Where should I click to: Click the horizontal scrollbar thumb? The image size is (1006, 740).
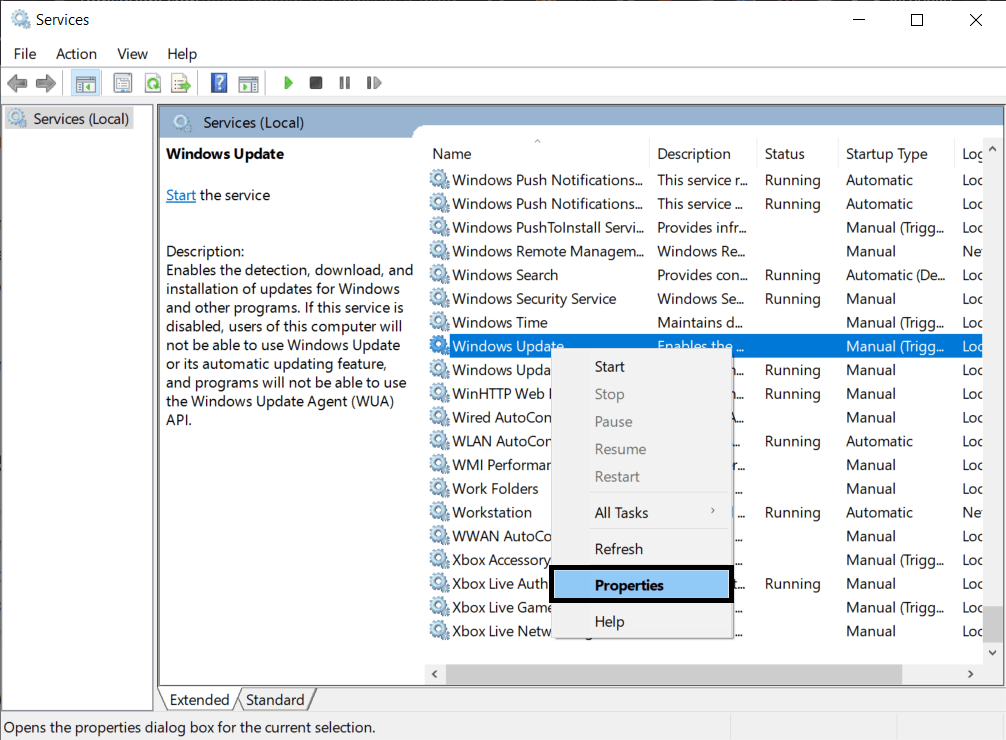tap(674, 674)
